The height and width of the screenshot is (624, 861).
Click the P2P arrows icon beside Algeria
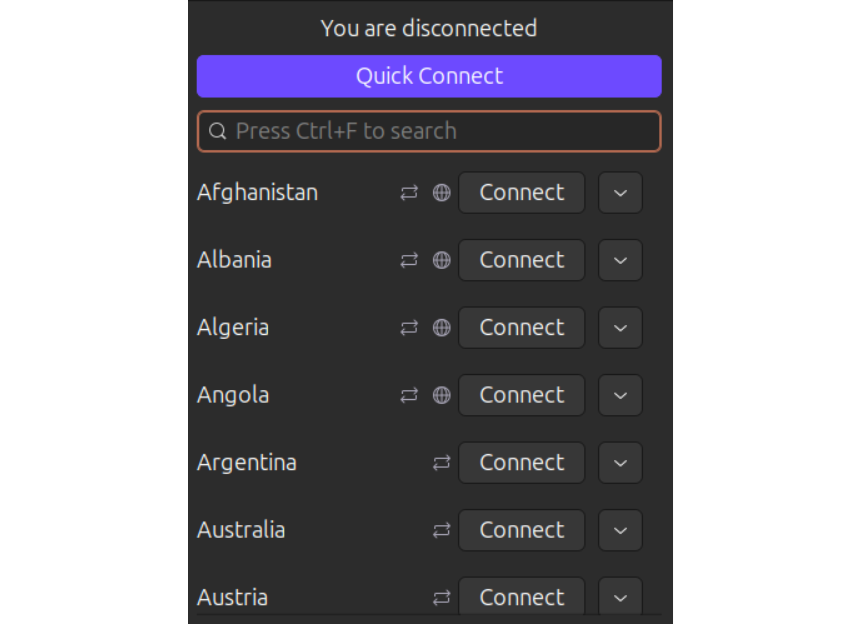(x=409, y=328)
